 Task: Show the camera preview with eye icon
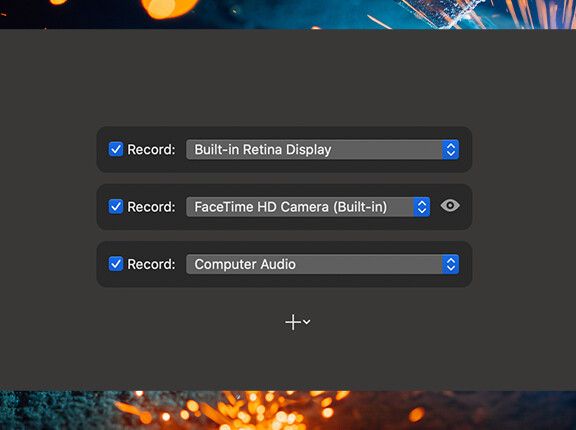tap(450, 206)
